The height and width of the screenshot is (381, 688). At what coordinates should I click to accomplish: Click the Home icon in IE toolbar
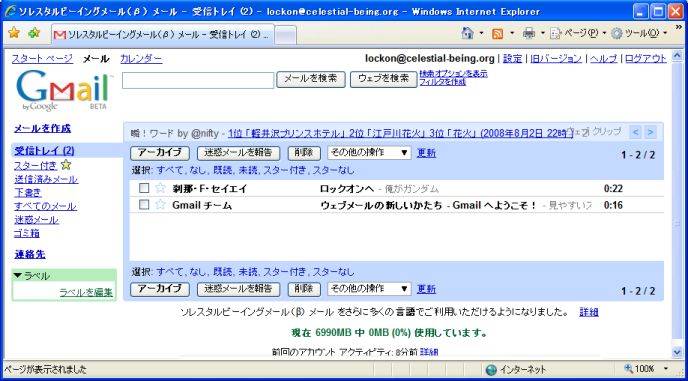coord(468,33)
